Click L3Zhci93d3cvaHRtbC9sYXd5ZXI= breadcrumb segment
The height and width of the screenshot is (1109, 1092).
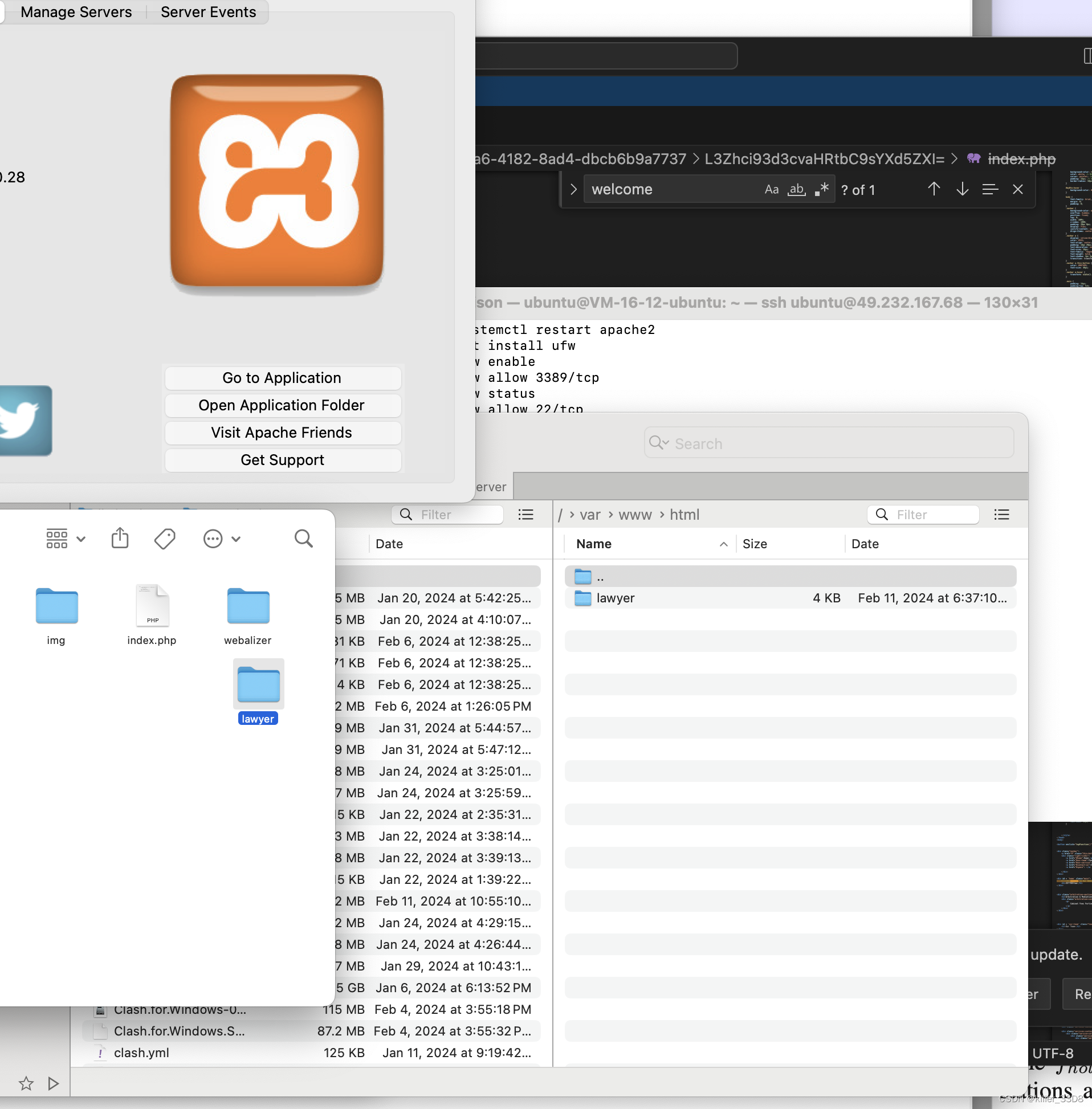[824, 159]
